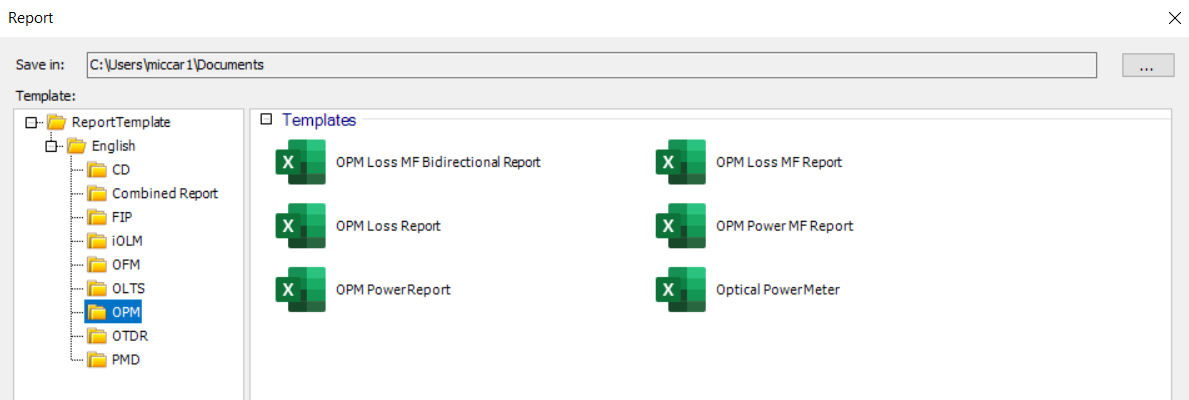1189x400 pixels.
Task: Select the OPM PowerReport Excel icon
Action: pos(300,290)
